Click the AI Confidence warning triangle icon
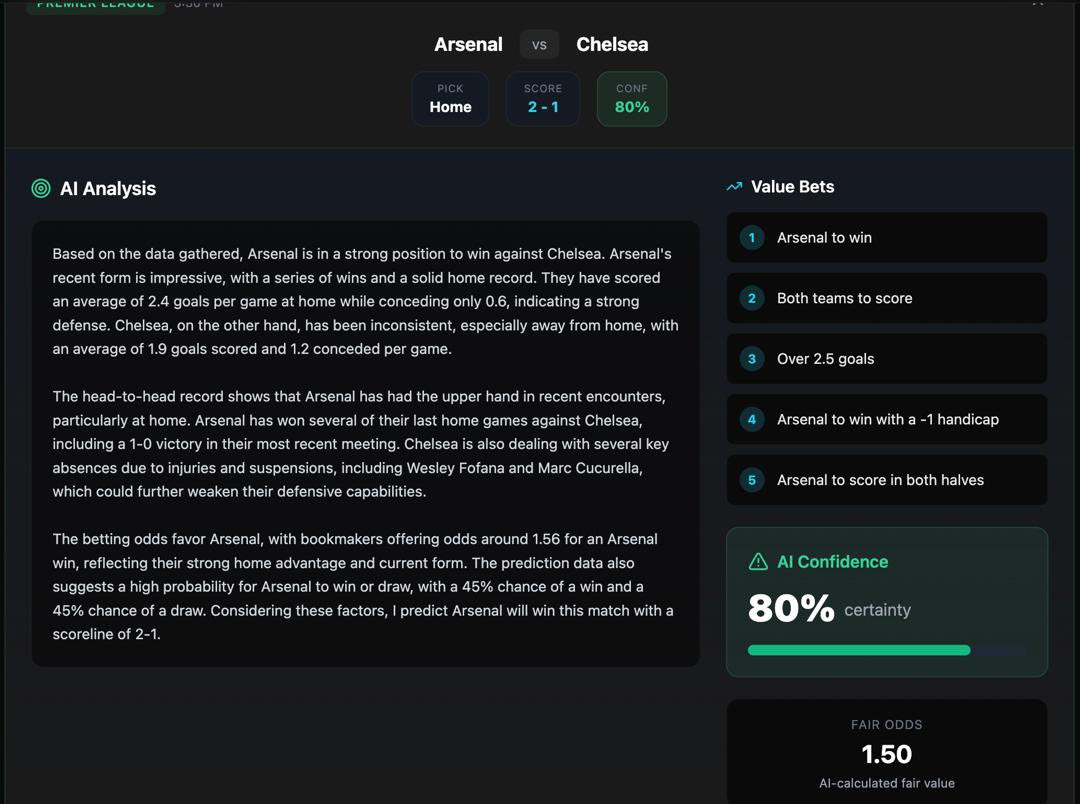This screenshot has height=804, width=1080. coord(758,561)
